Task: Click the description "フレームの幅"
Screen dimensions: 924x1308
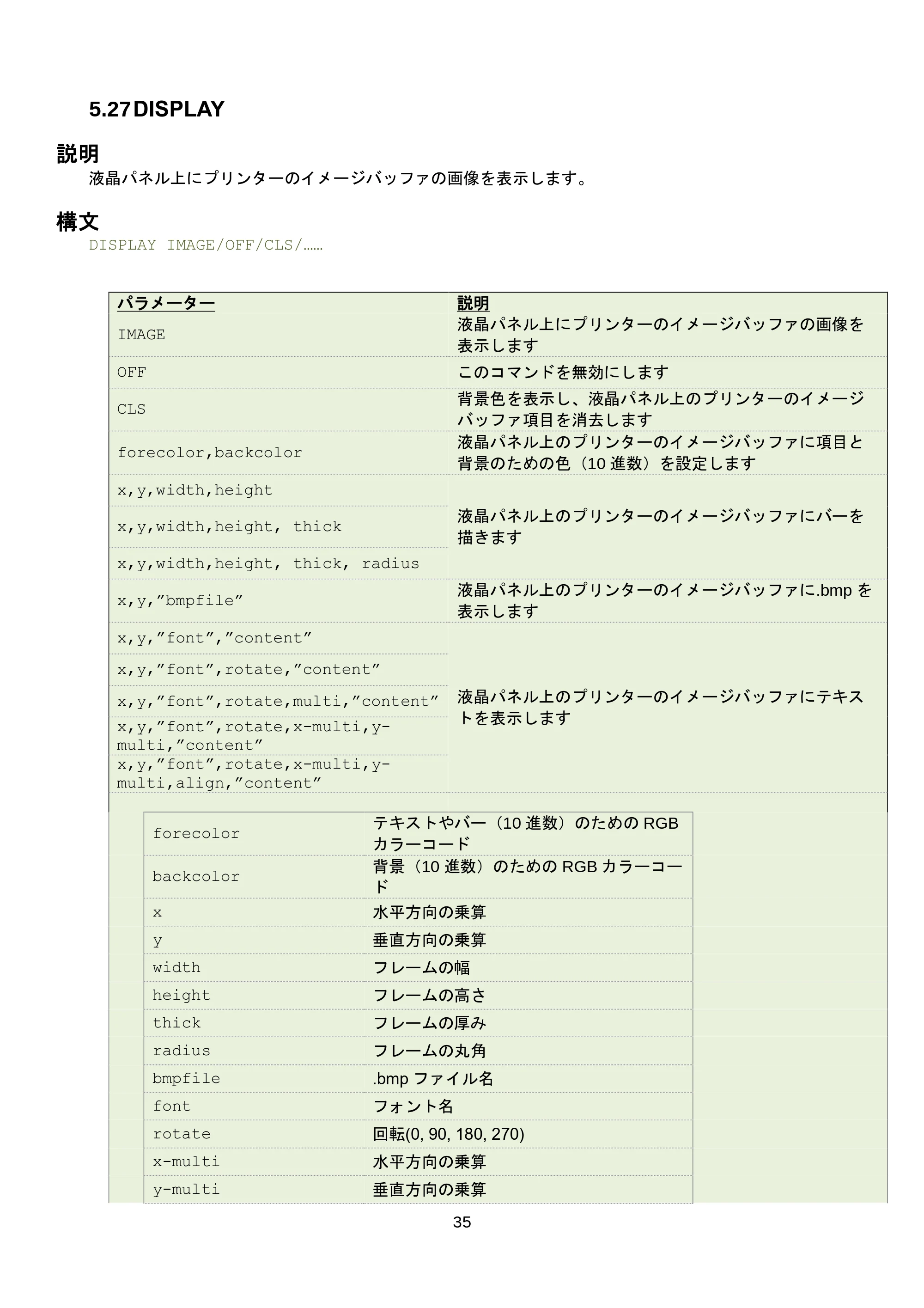Action: (x=421, y=967)
